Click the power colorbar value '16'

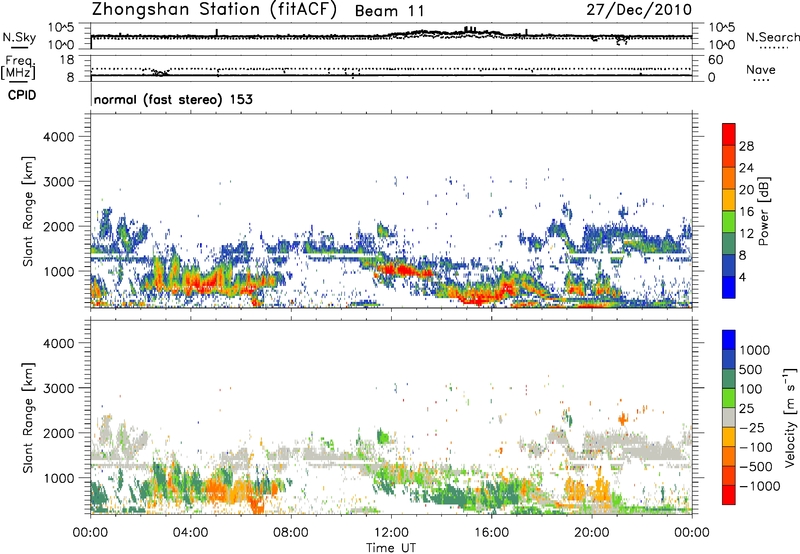[746, 212]
